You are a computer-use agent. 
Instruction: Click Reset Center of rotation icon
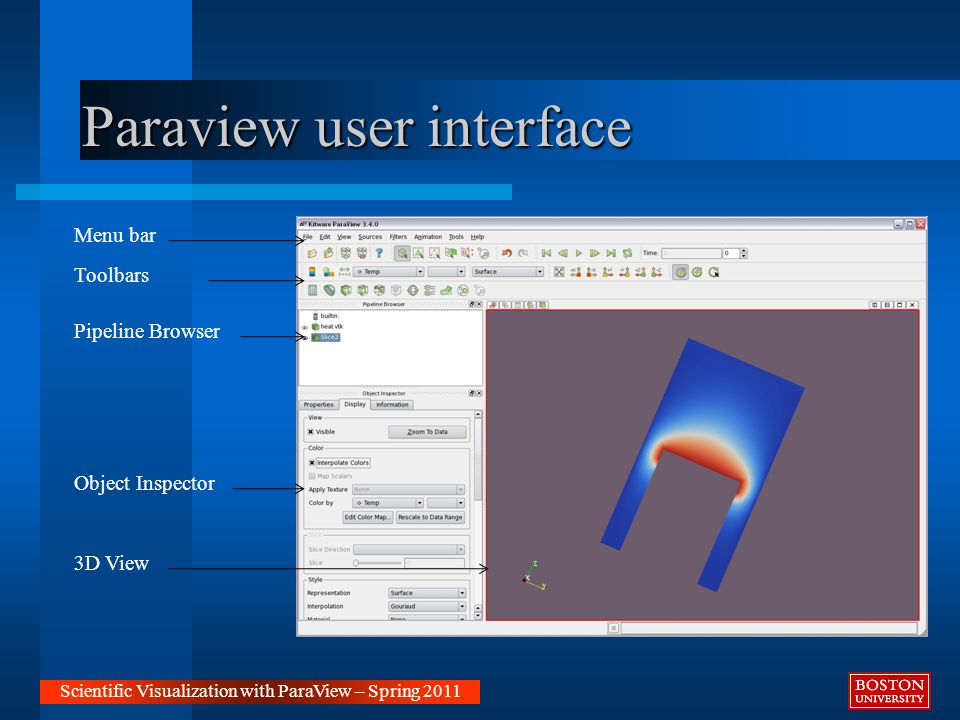[x=697, y=272]
